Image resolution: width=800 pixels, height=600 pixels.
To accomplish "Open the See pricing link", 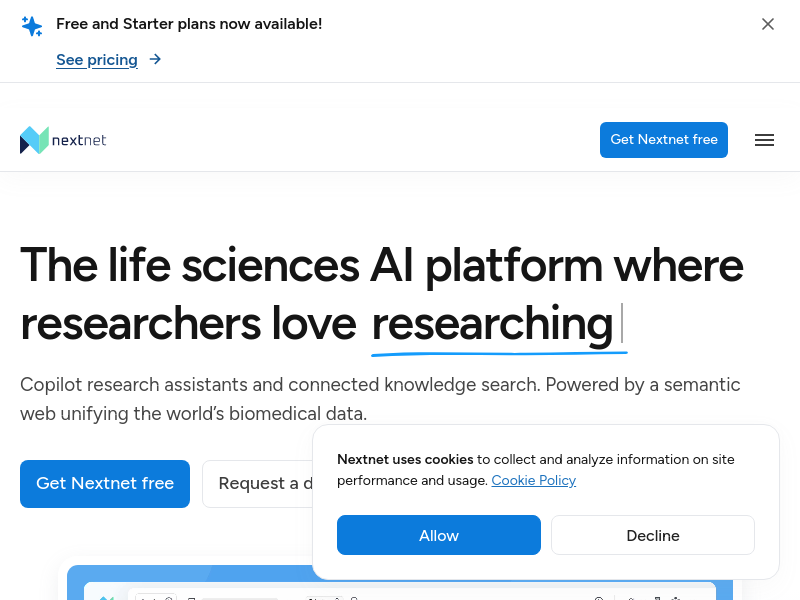I will (97, 60).
